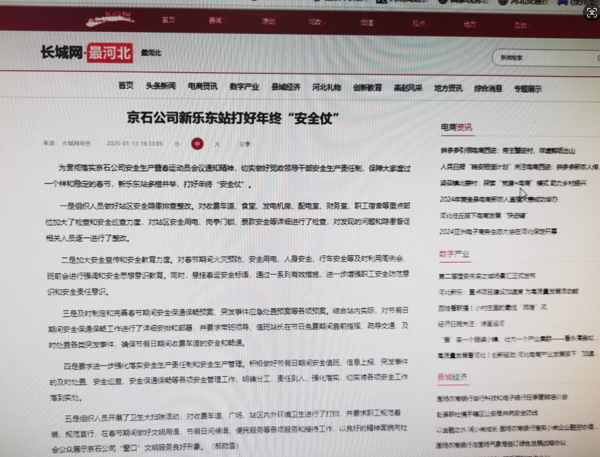
Task: Open the 地方资讯 category
Action: 448,88
